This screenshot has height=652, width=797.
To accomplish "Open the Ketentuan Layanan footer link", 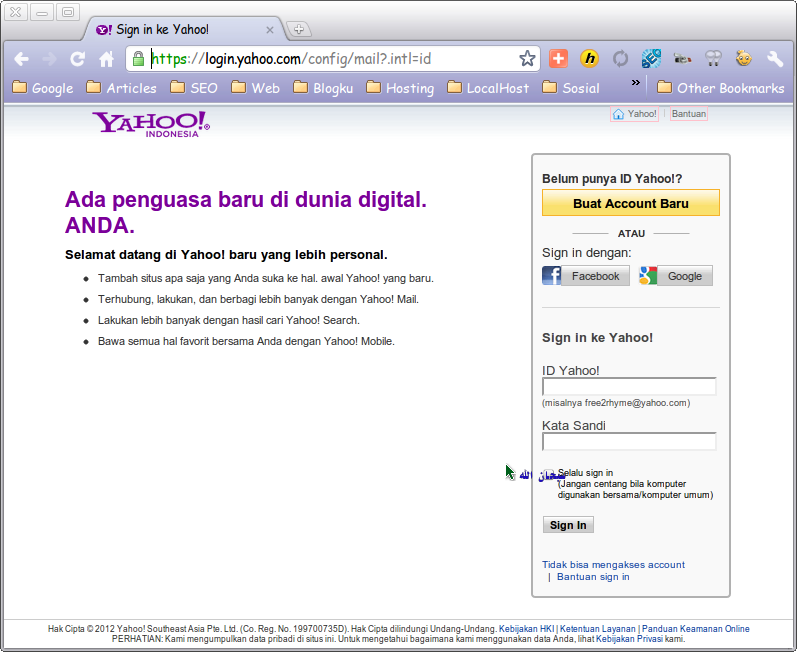I will pyautogui.click(x=598, y=629).
